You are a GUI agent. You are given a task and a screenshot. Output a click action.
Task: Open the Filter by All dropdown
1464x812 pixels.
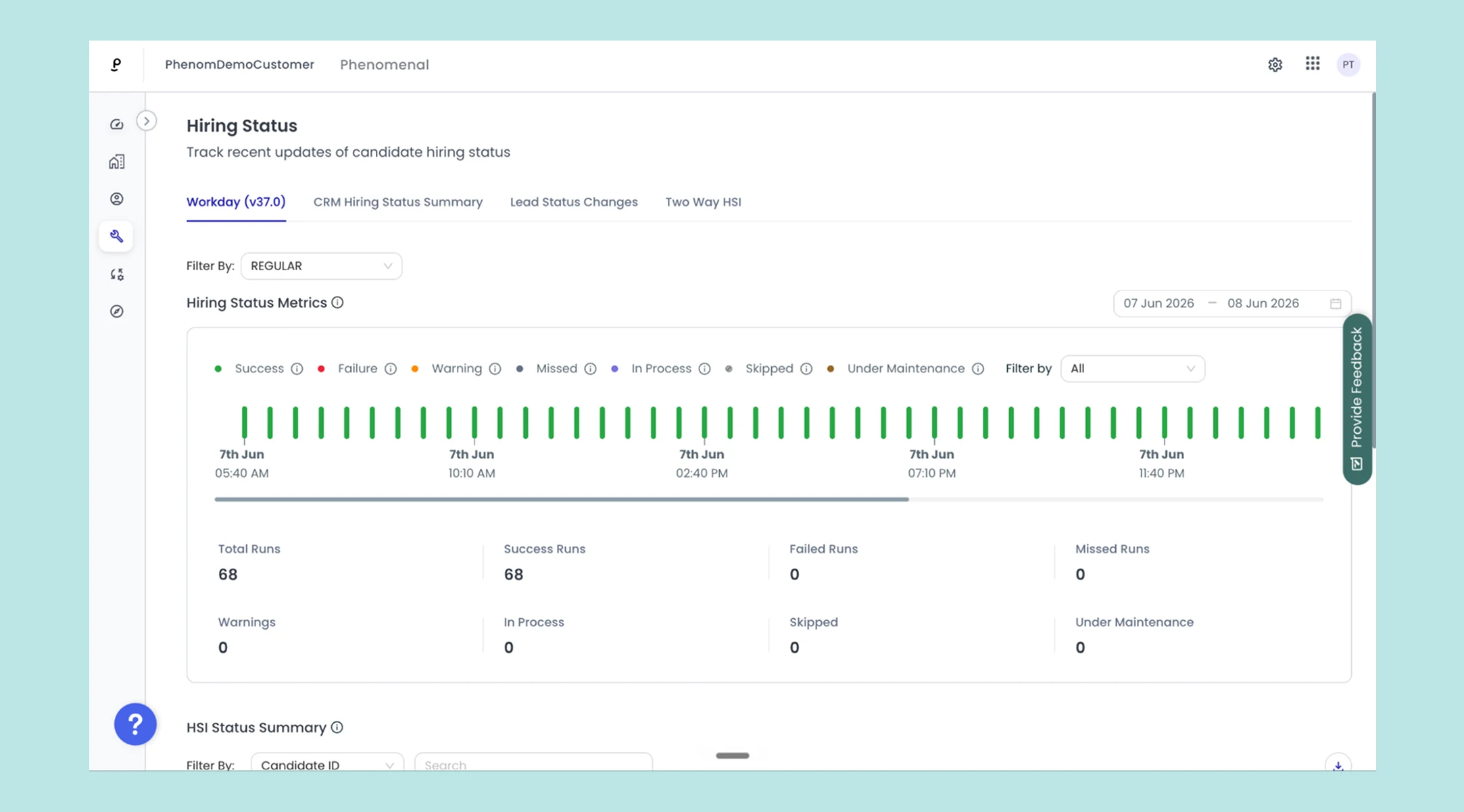click(1133, 369)
